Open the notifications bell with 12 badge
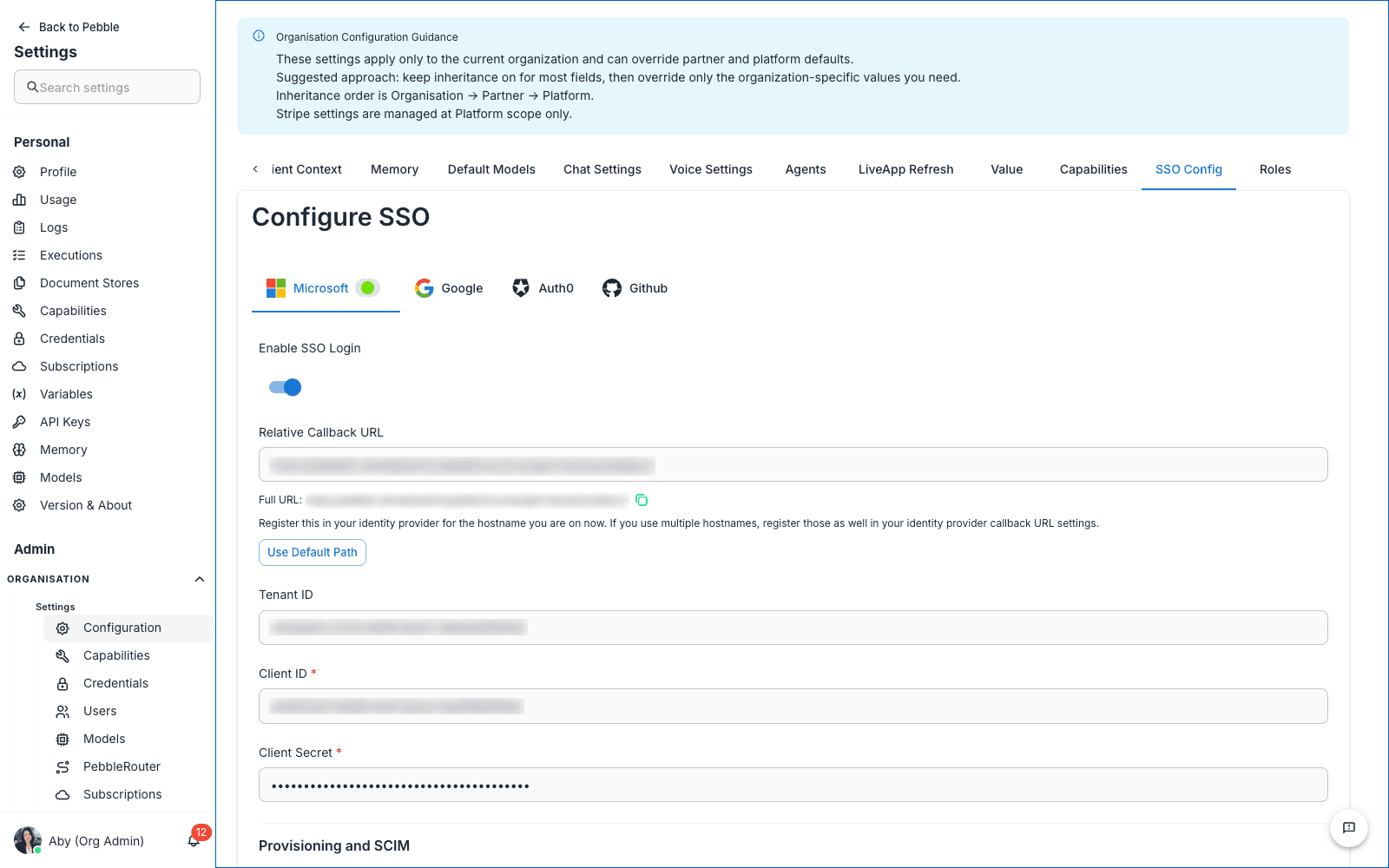 point(194,839)
